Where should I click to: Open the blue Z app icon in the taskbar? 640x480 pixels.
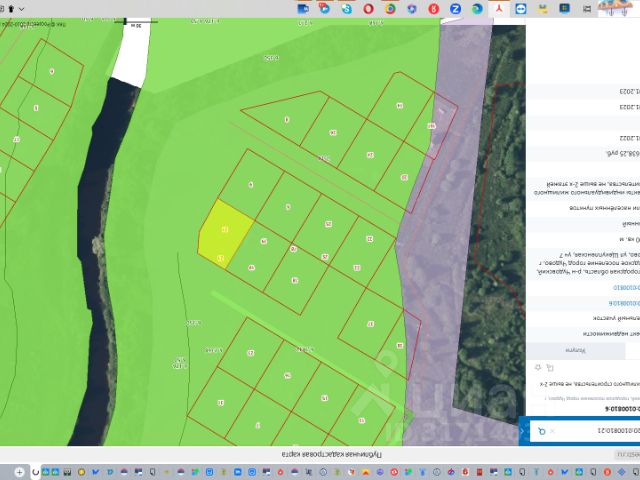(456, 9)
